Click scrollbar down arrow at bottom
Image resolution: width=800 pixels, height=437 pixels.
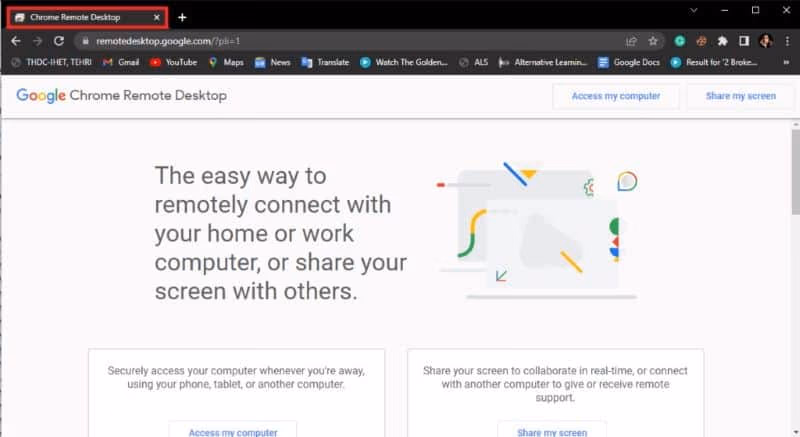[x=795, y=432]
